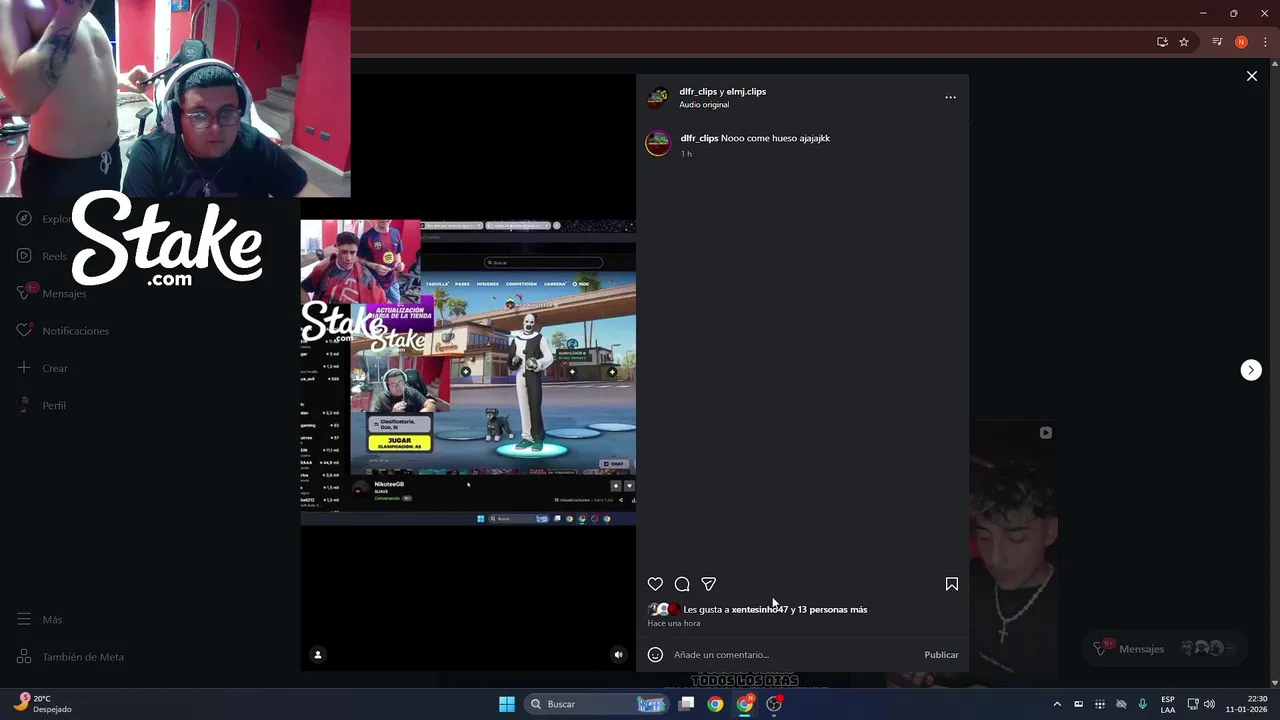Open the post's 'Hace una hora' timestamp
The height and width of the screenshot is (720, 1280).
pos(674,623)
